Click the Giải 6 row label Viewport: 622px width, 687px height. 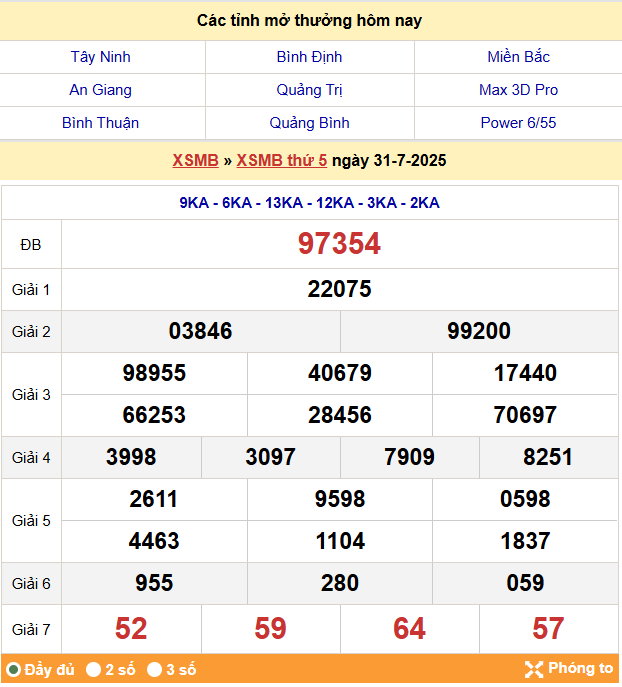point(31,584)
